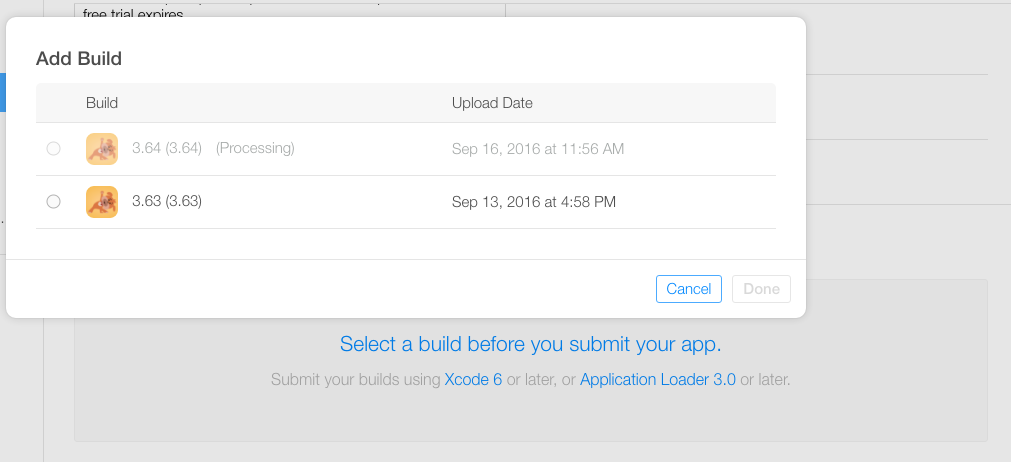Click the 3.64 (3.64) version text
The width and height of the screenshot is (1011, 462).
point(167,149)
